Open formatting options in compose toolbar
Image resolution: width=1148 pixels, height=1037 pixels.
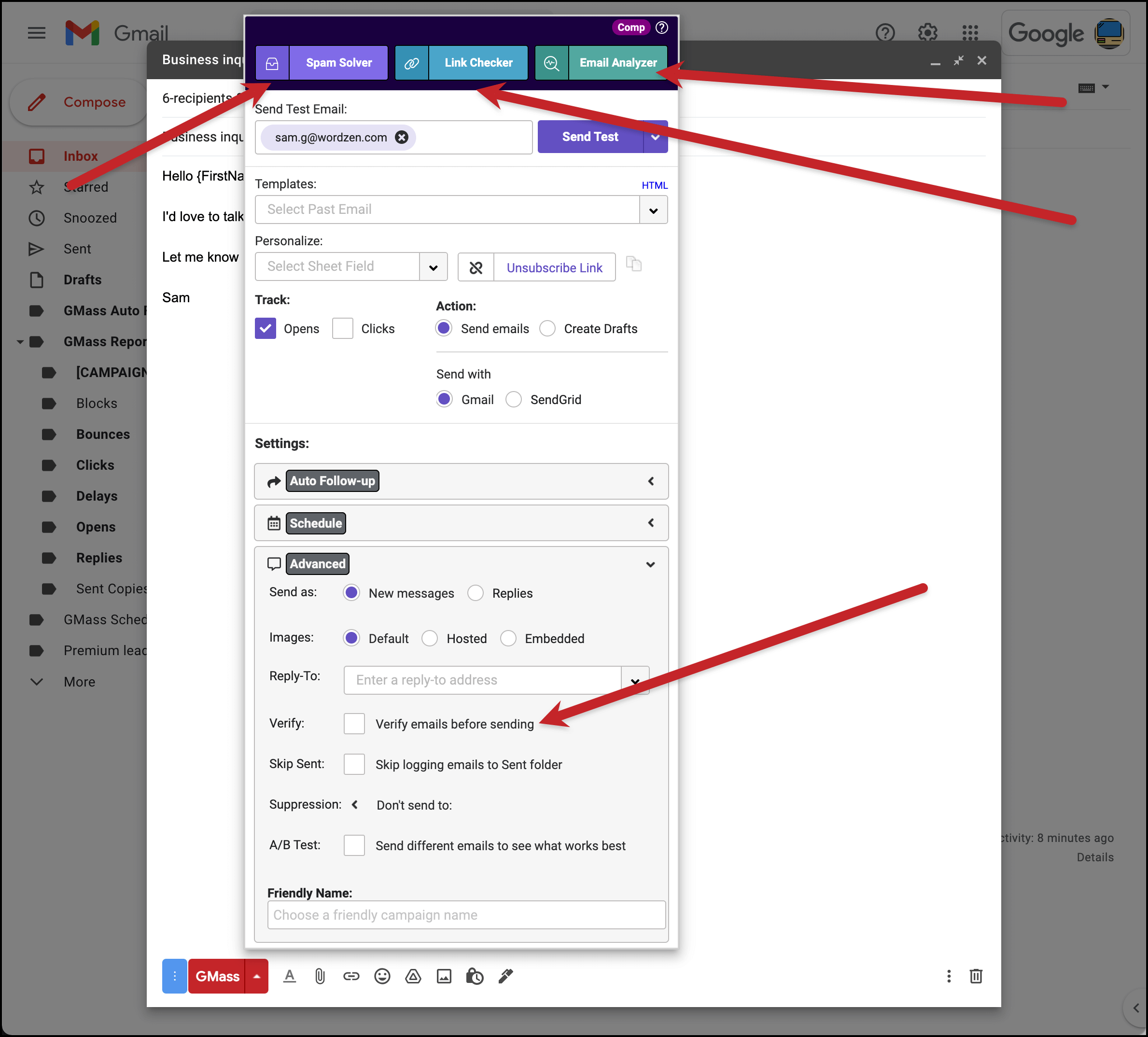pos(289,976)
